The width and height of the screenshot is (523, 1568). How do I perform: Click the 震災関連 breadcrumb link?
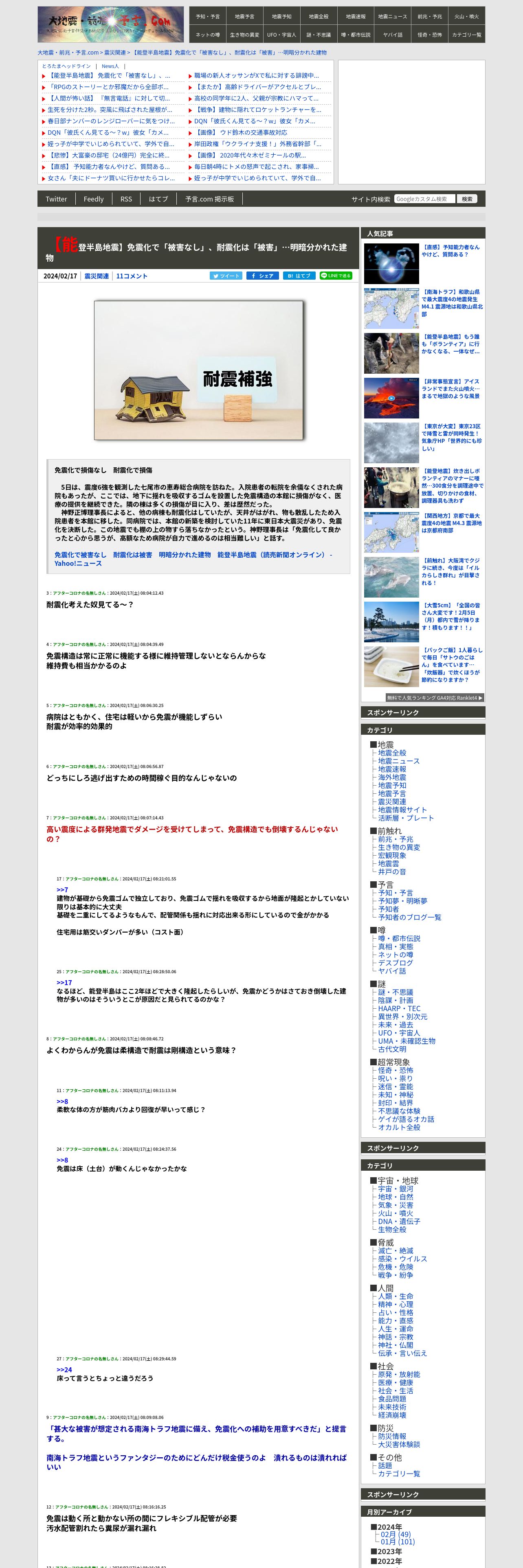tap(116, 53)
